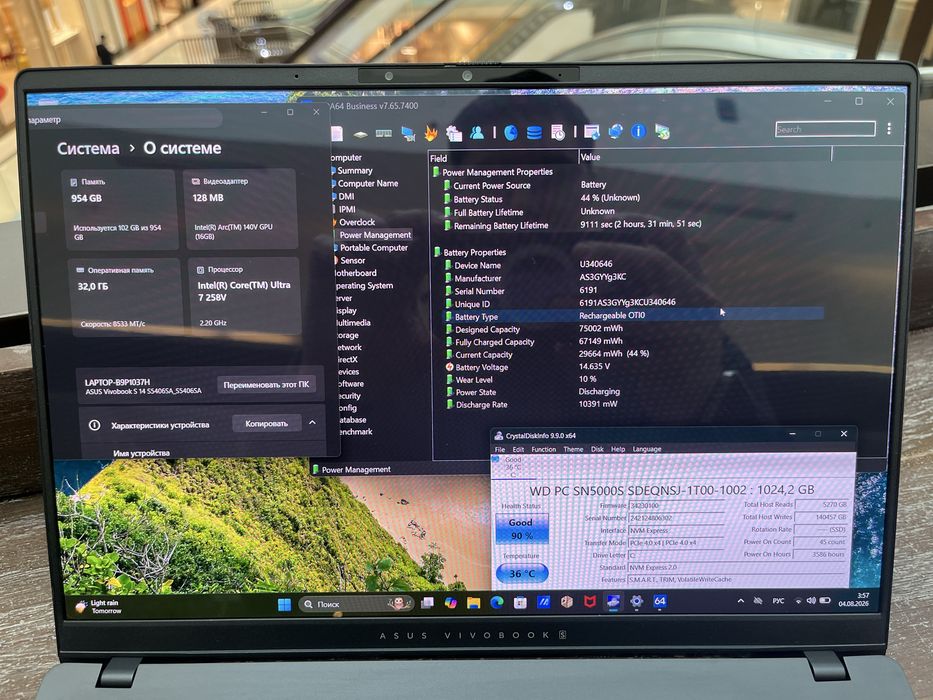Open the three-dot menu in AIDA64
Screen dimensions: 933x700
(889, 129)
